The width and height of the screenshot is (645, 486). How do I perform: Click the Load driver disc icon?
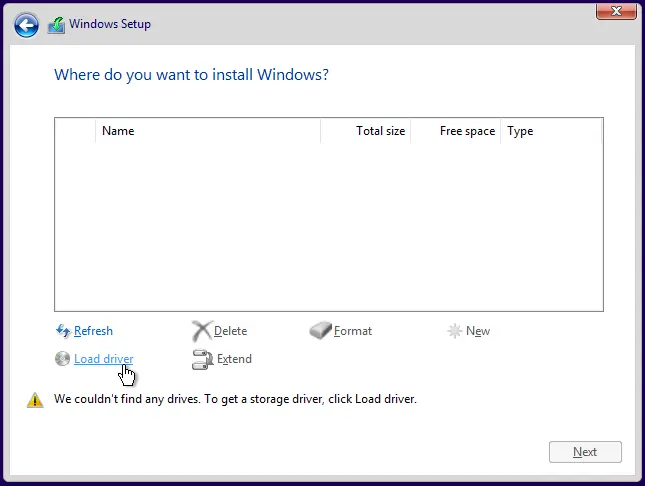[x=63, y=359]
